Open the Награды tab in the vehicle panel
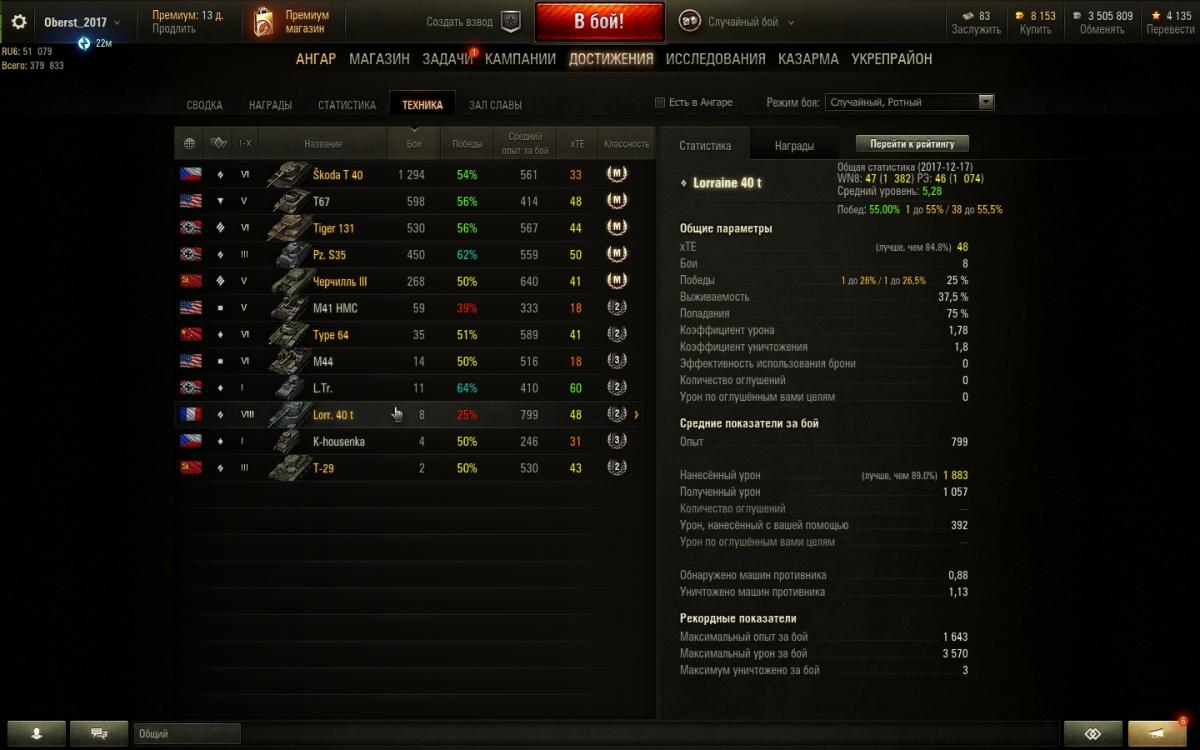The image size is (1200, 750). click(x=794, y=145)
